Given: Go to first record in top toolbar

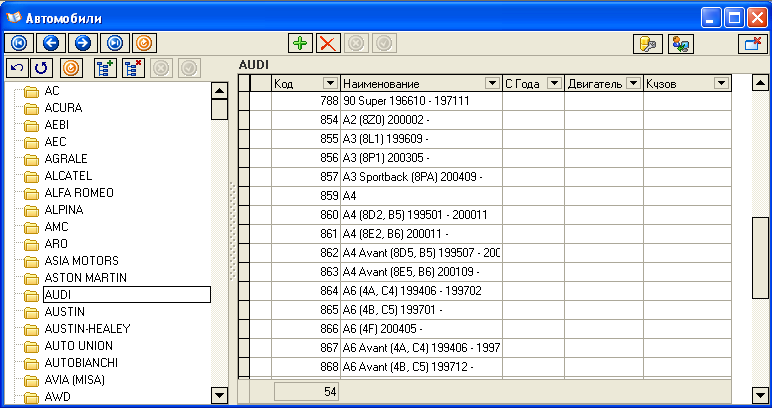Looking at the screenshot, I should [19, 43].
